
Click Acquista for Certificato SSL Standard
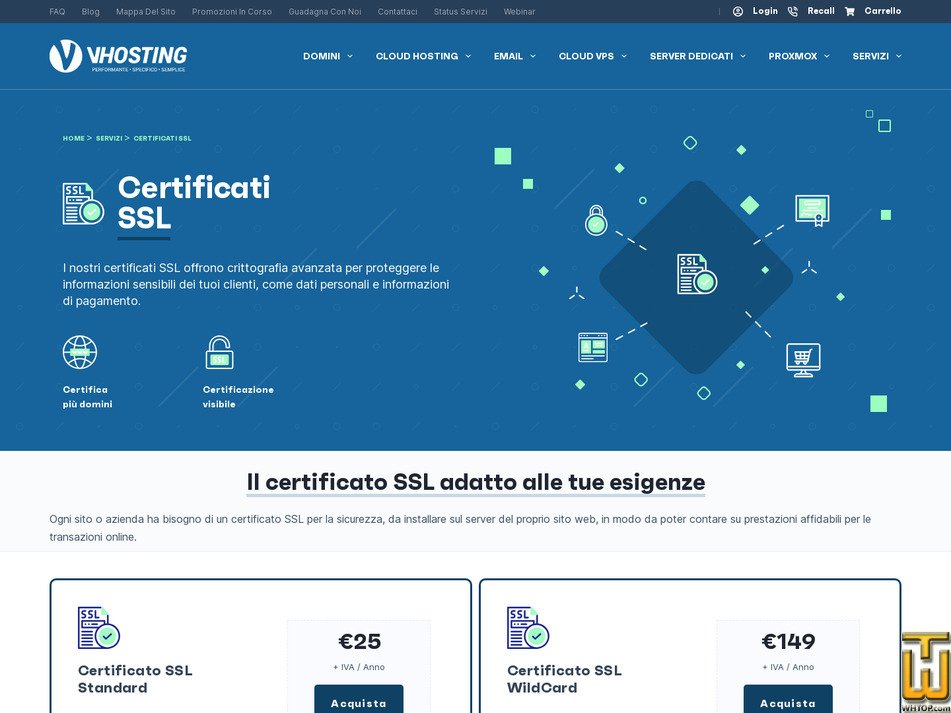358,701
